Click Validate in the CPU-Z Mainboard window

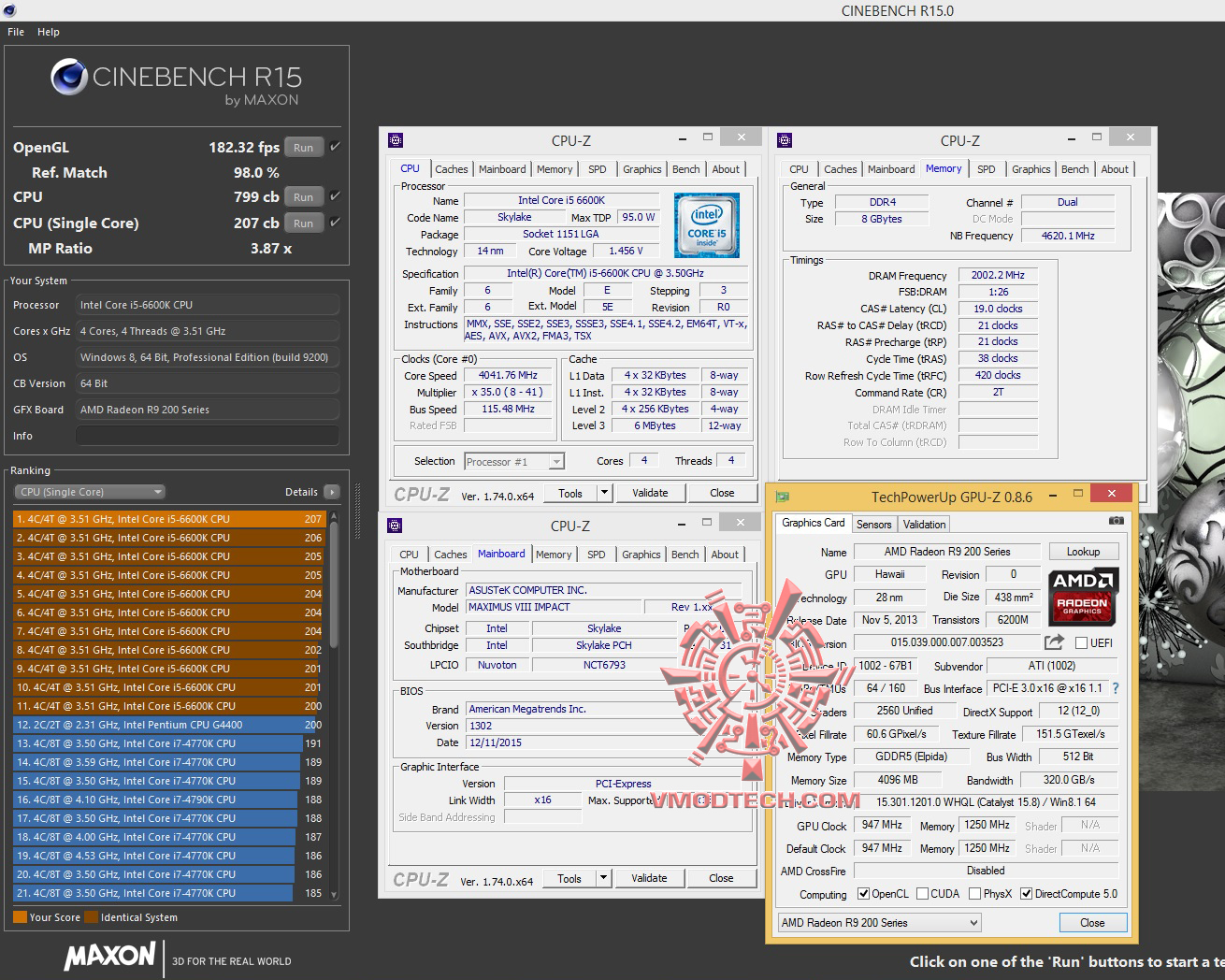point(649,878)
